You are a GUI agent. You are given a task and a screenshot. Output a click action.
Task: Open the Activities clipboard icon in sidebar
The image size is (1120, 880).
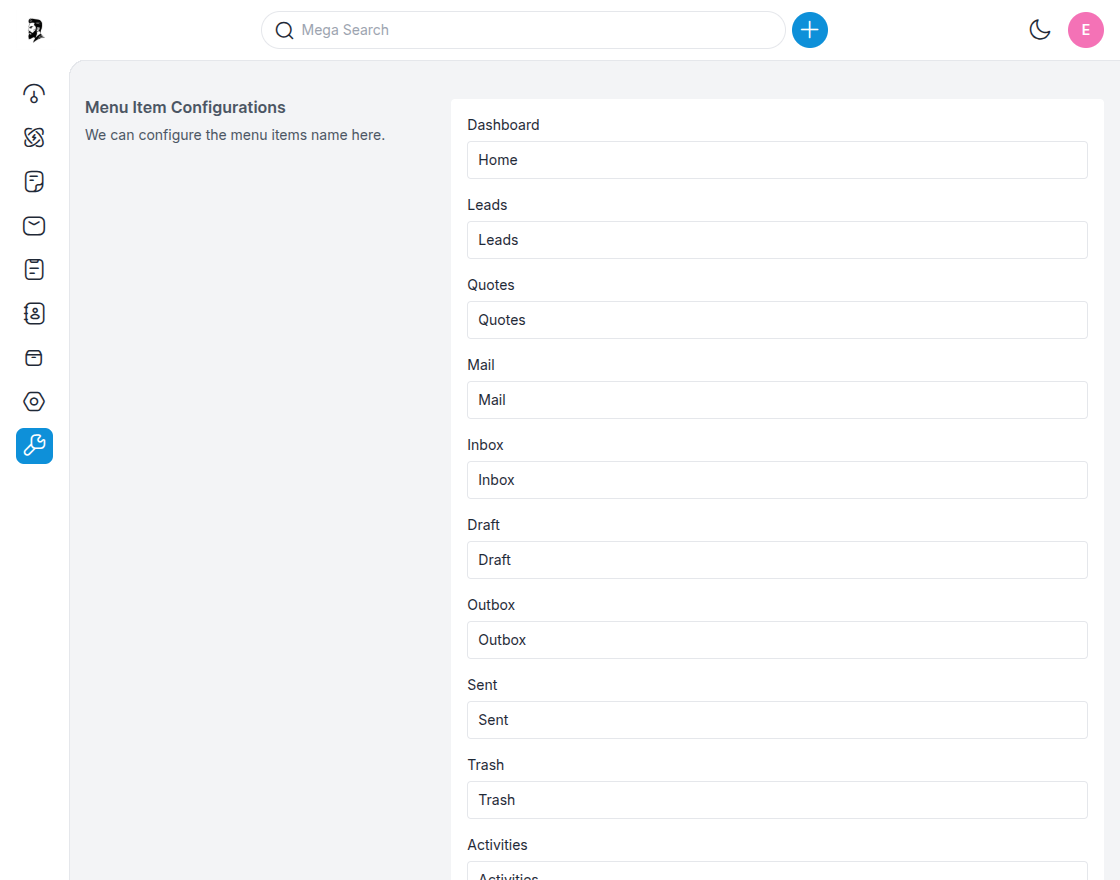pyautogui.click(x=34, y=269)
